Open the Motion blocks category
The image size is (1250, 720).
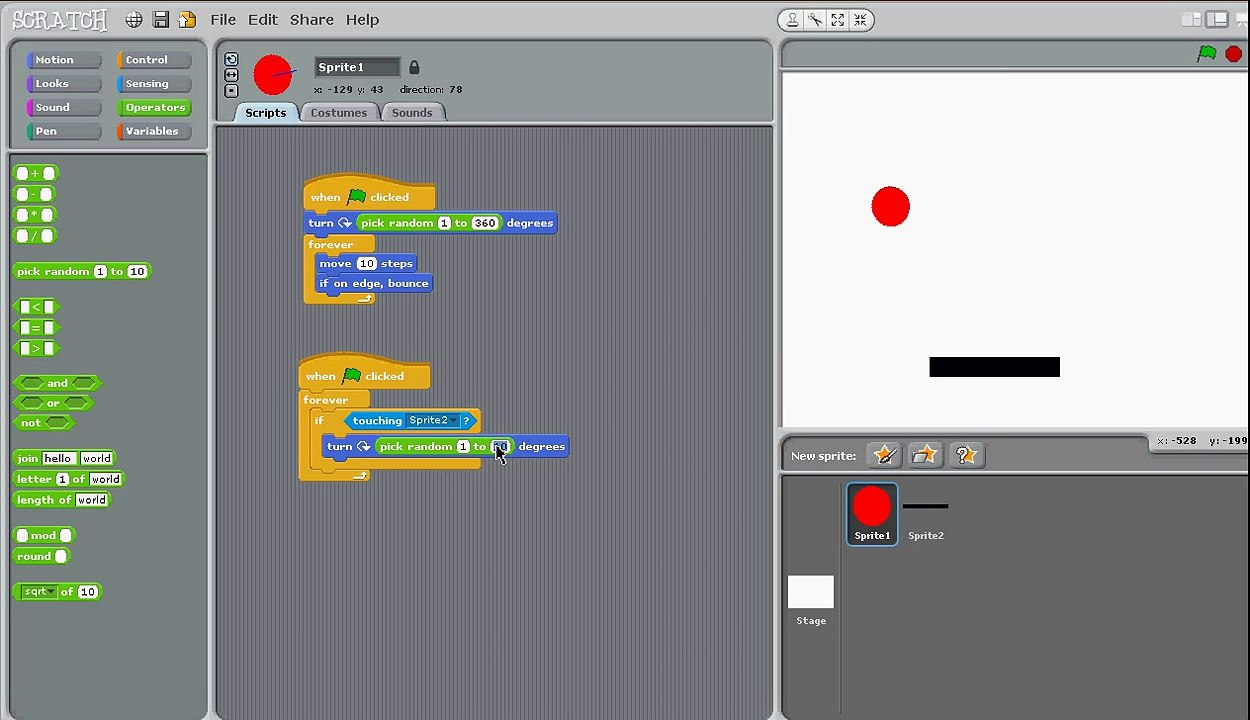[x=64, y=60]
